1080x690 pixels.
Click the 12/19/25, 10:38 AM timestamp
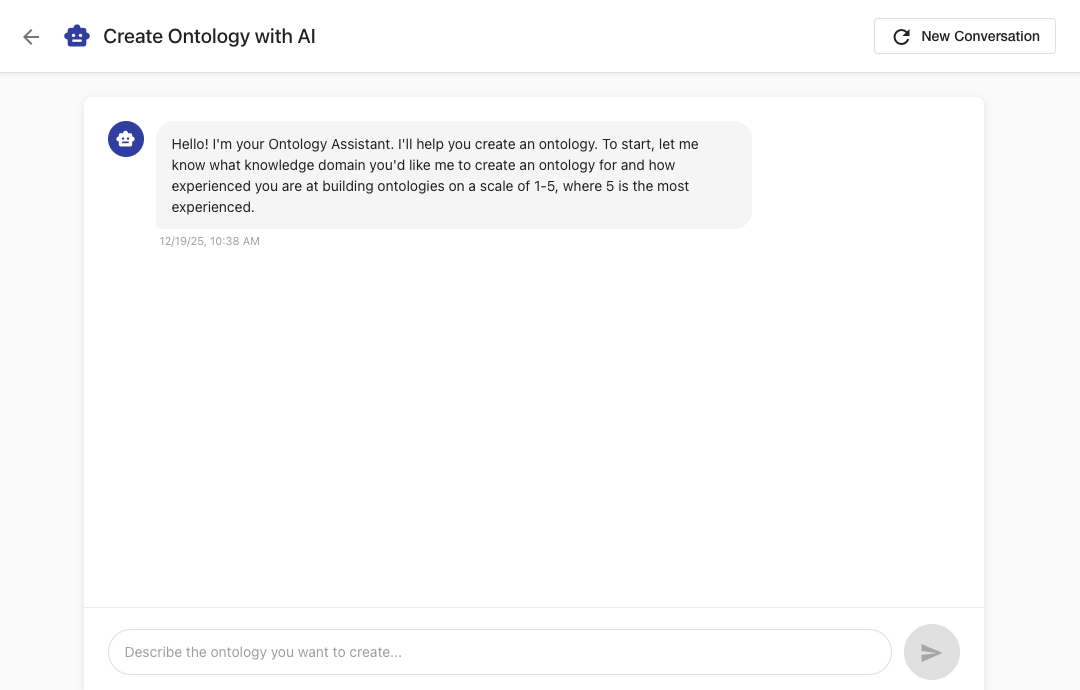pyautogui.click(x=209, y=241)
